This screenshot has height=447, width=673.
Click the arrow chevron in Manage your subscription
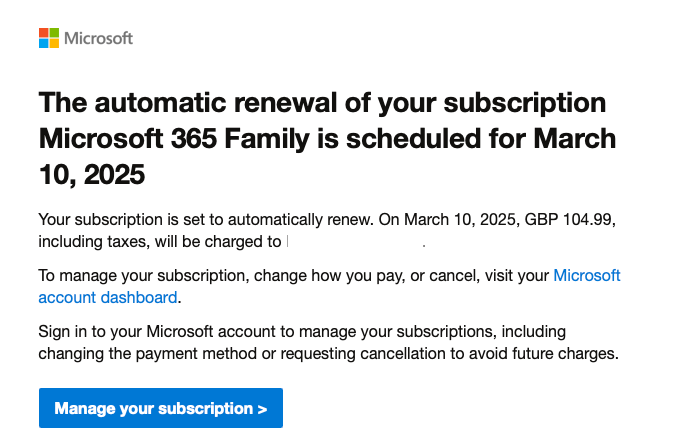[263, 409]
